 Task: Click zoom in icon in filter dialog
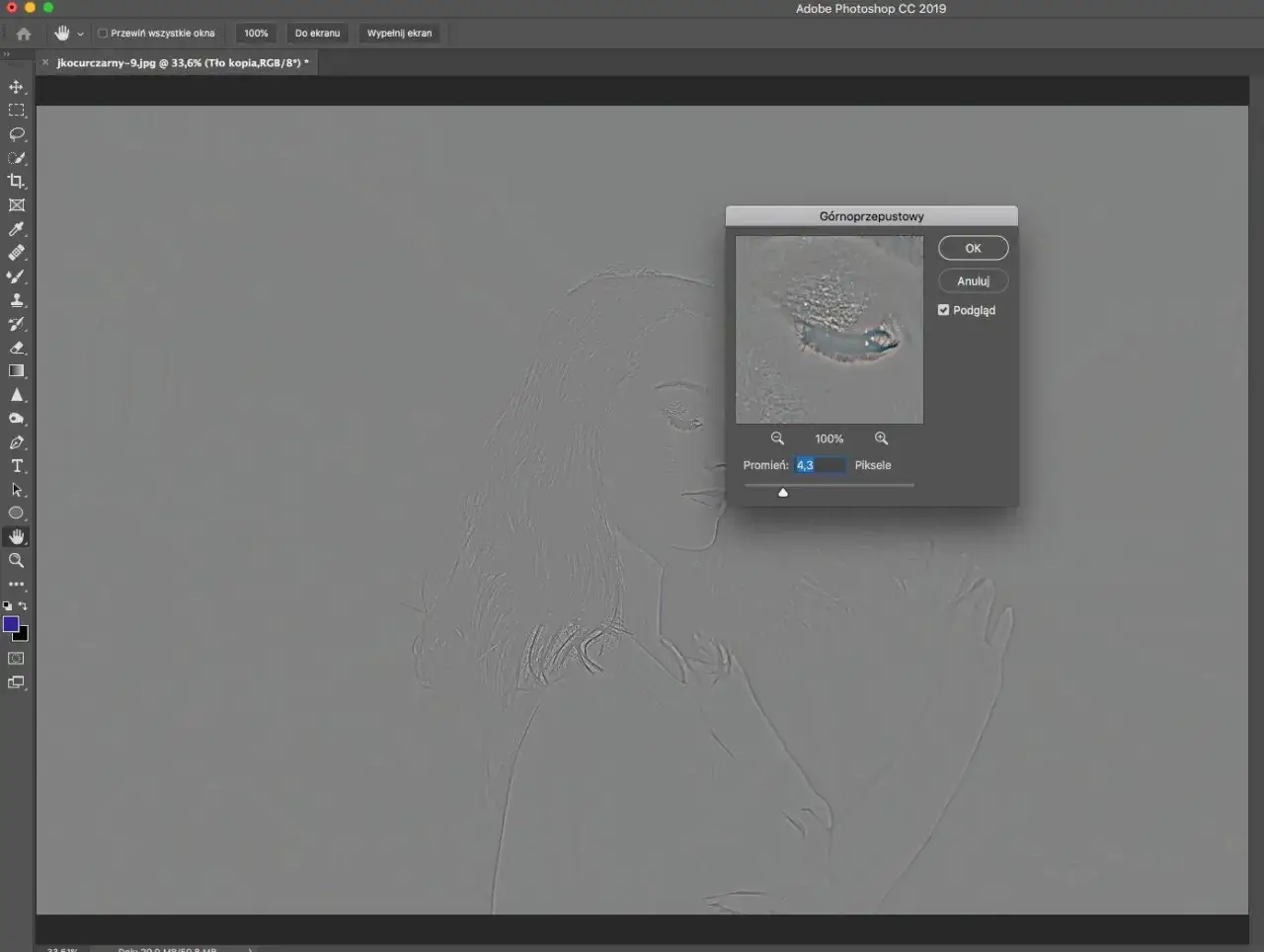[x=881, y=438]
